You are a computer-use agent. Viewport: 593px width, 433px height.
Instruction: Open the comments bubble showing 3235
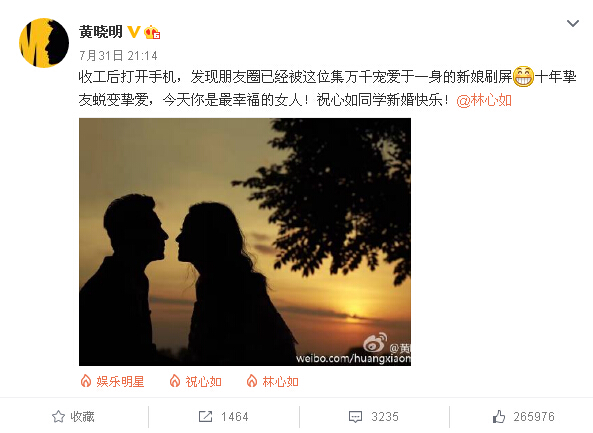(x=374, y=416)
